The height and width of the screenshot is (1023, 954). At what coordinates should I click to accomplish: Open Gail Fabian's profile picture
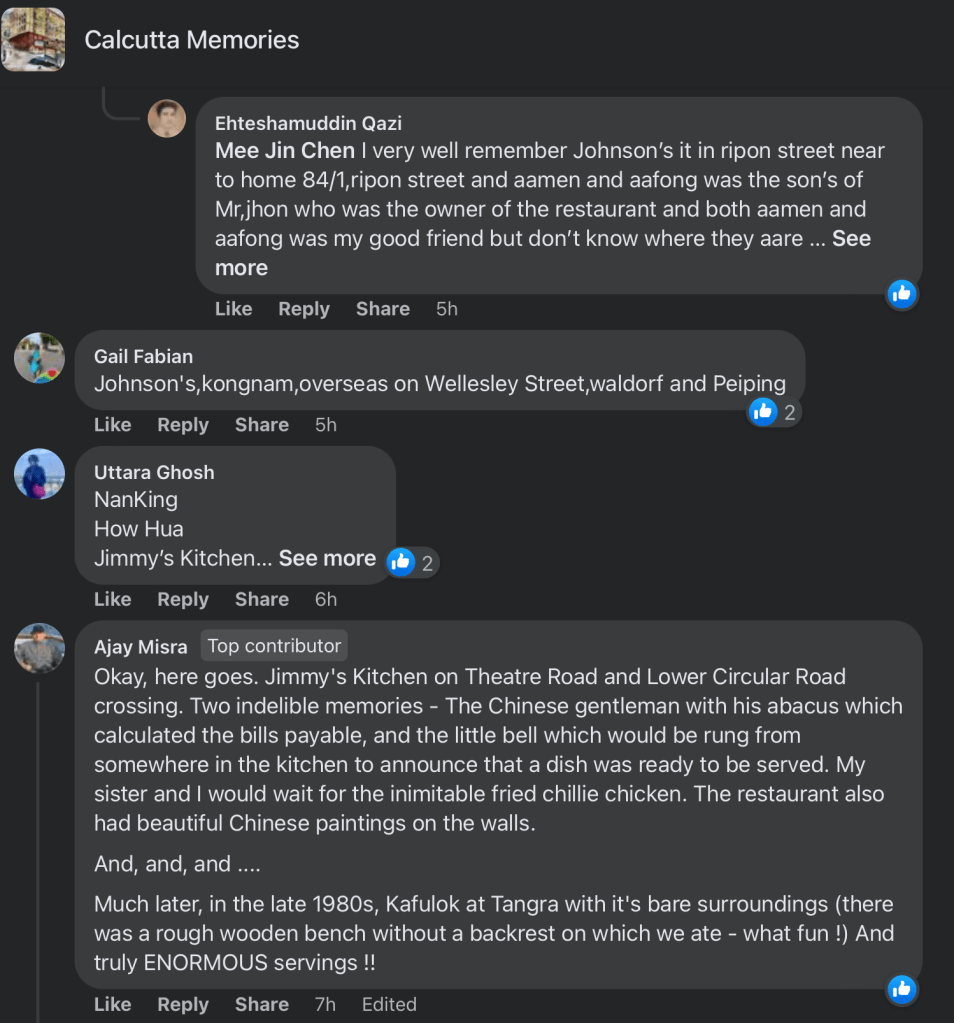coord(40,358)
